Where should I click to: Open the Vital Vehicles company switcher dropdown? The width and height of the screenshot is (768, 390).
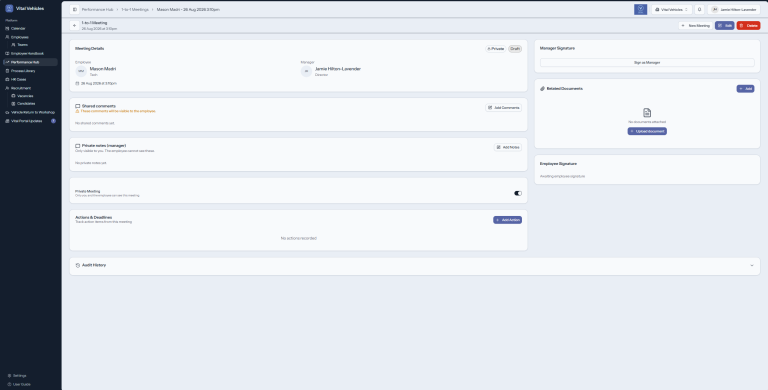[x=672, y=9]
